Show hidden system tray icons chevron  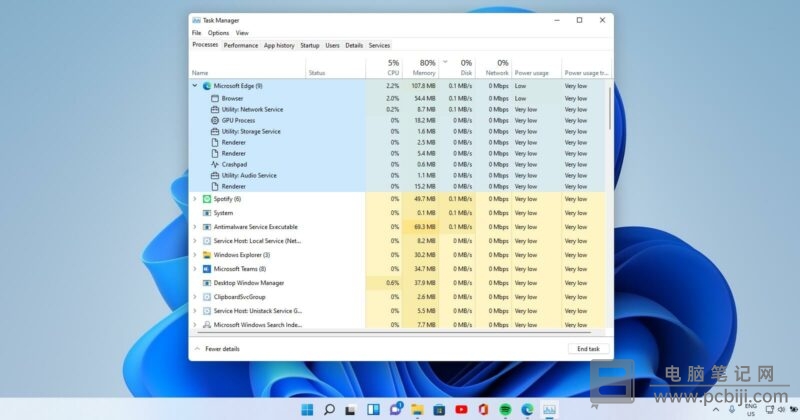point(716,410)
